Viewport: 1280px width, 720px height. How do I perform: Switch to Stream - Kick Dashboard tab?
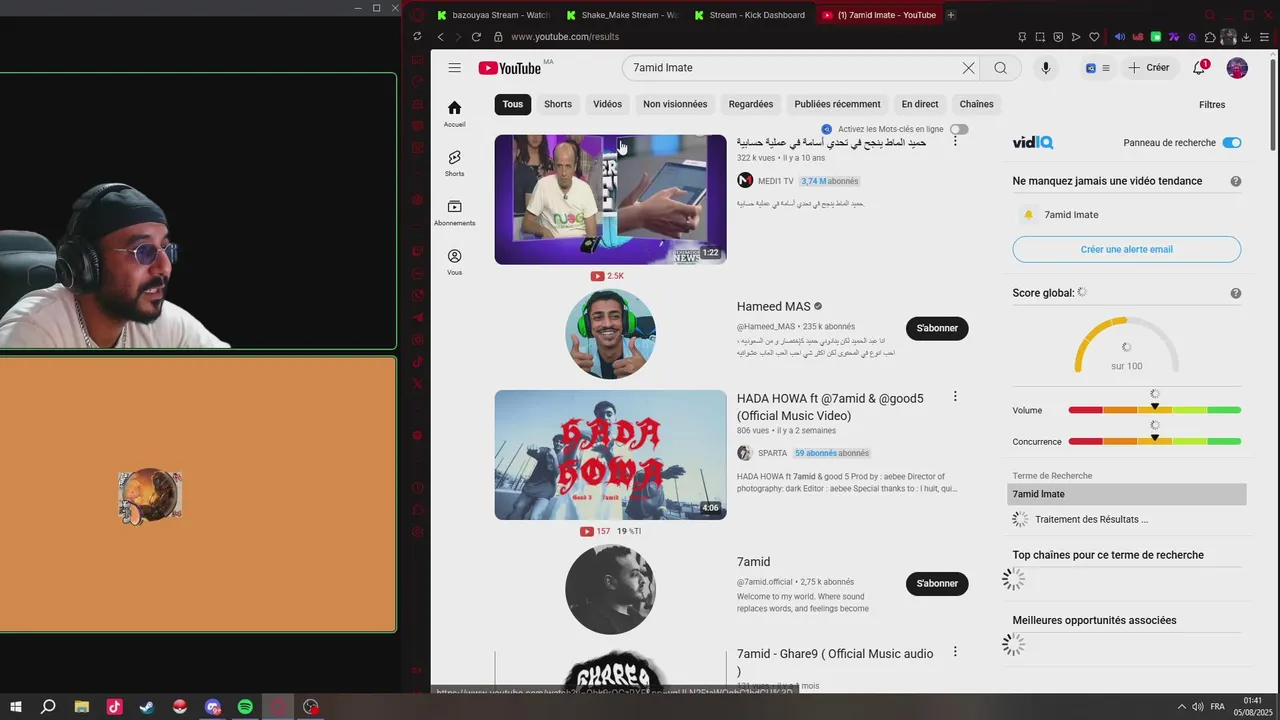(x=750, y=15)
